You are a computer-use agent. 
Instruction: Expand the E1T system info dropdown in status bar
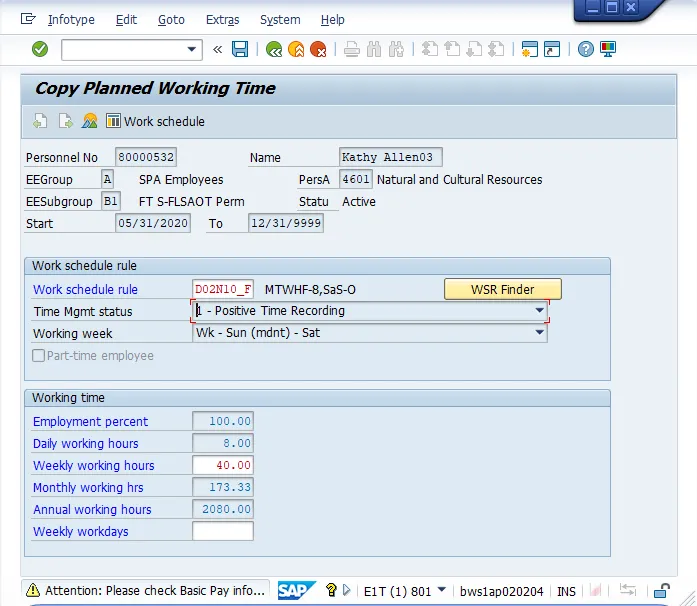click(x=441, y=591)
